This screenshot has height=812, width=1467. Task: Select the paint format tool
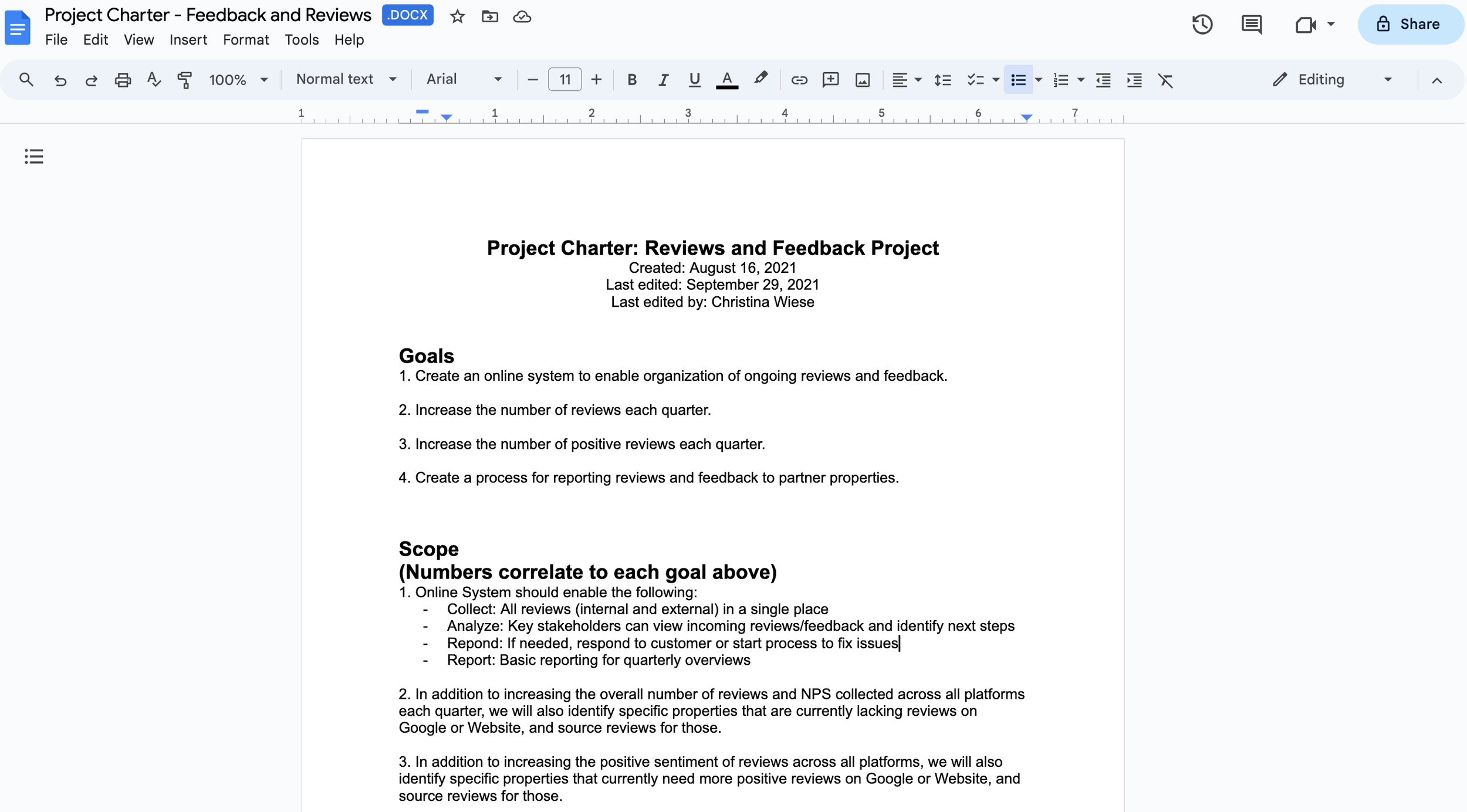[x=184, y=79]
